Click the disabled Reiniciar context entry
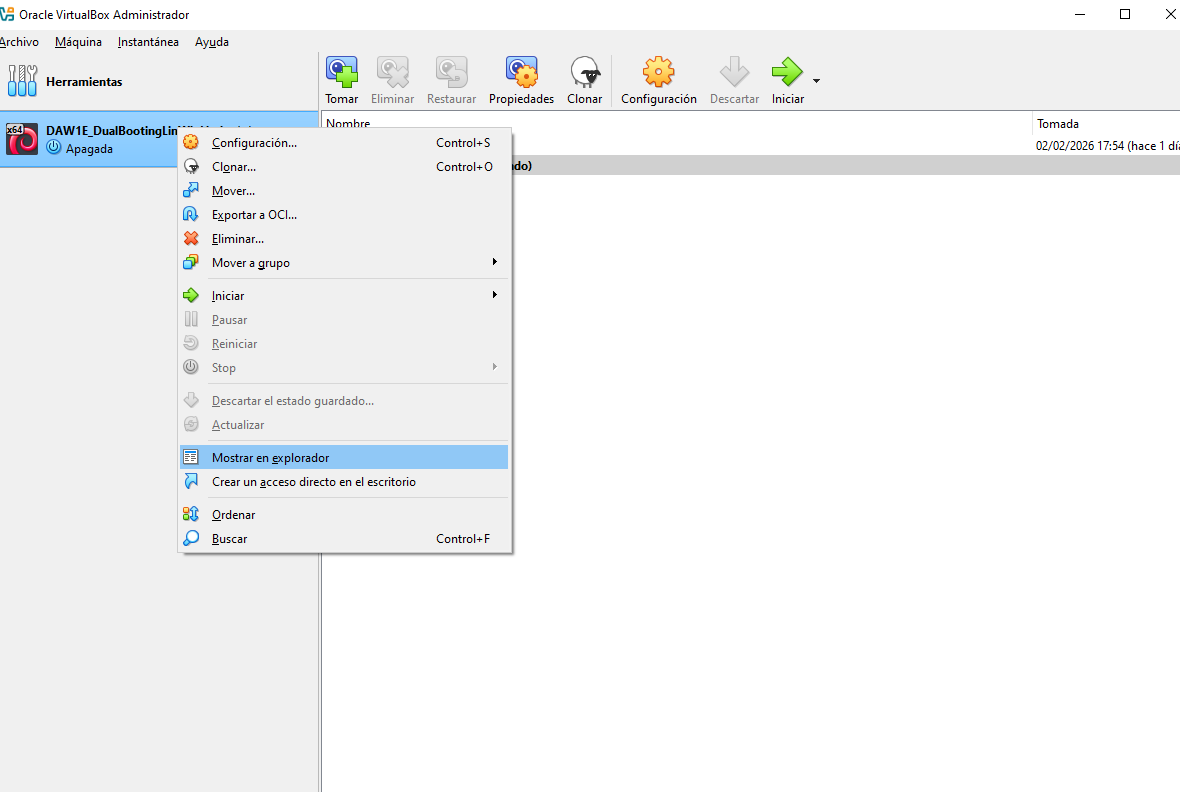Image resolution: width=1180 pixels, height=792 pixels. (x=344, y=344)
